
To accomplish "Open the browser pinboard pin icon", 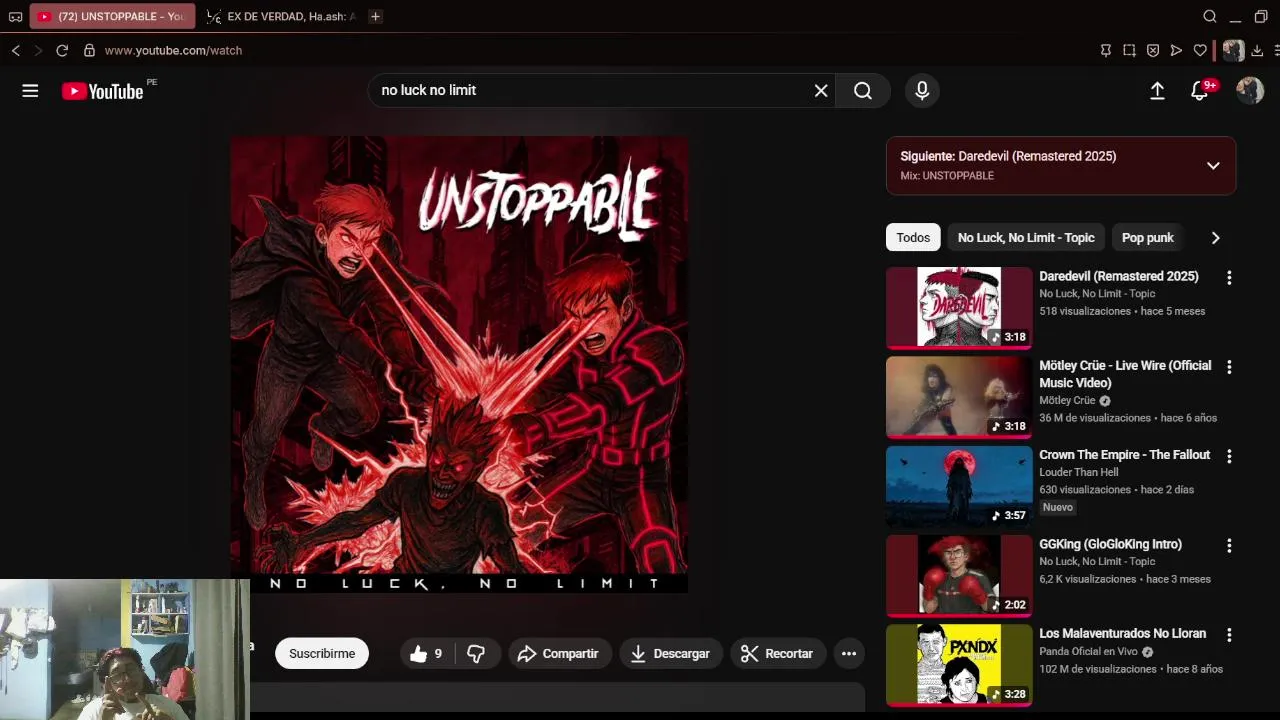I will (x=1105, y=50).
